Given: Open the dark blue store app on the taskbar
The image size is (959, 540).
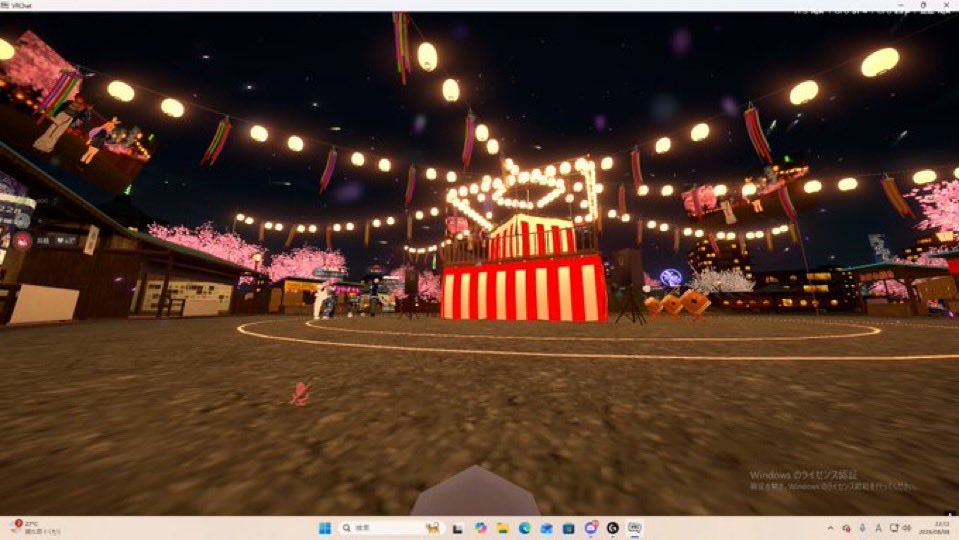Looking at the screenshot, I should (x=569, y=528).
